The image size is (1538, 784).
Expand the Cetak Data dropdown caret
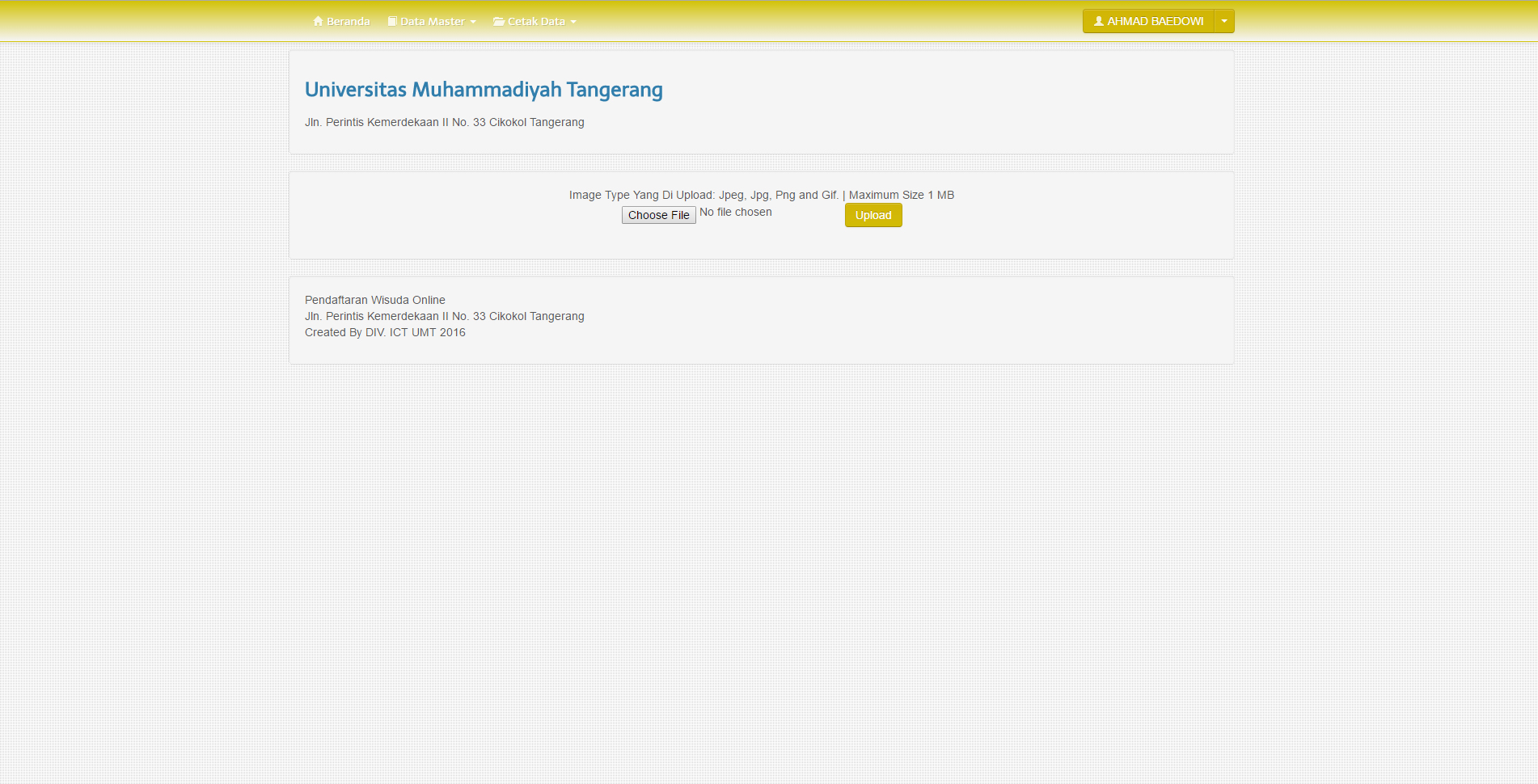pyautogui.click(x=573, y=22)
